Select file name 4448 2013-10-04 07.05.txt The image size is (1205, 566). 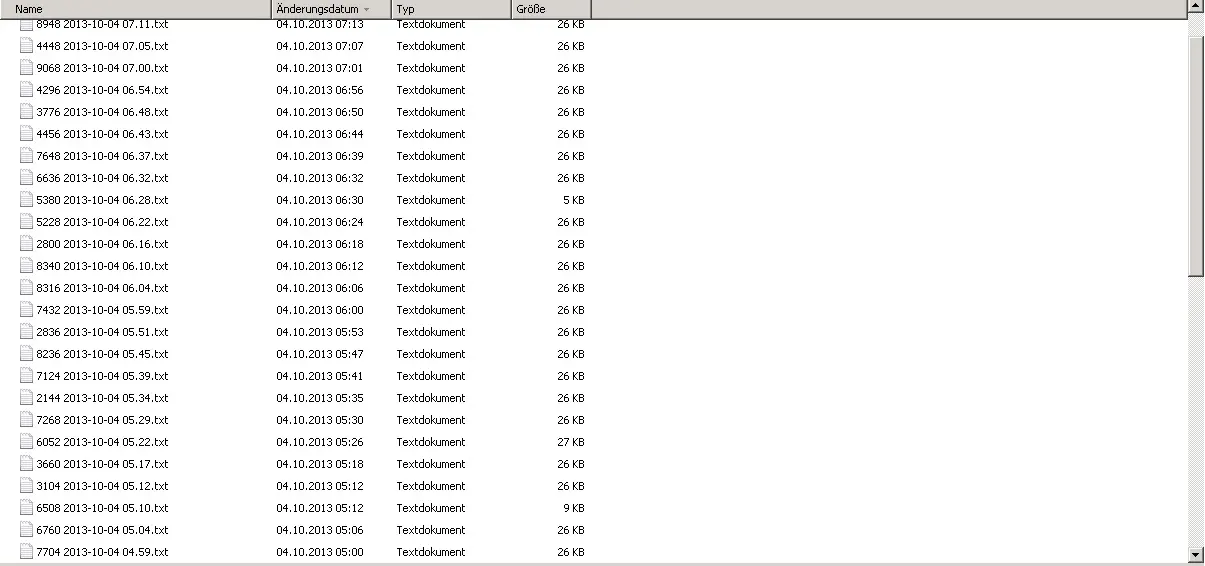coord(102,46)
